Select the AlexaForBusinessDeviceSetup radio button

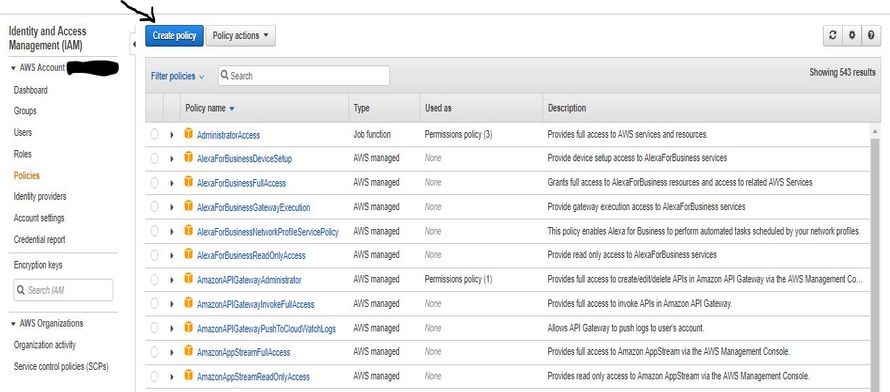(x=154, y=159)
